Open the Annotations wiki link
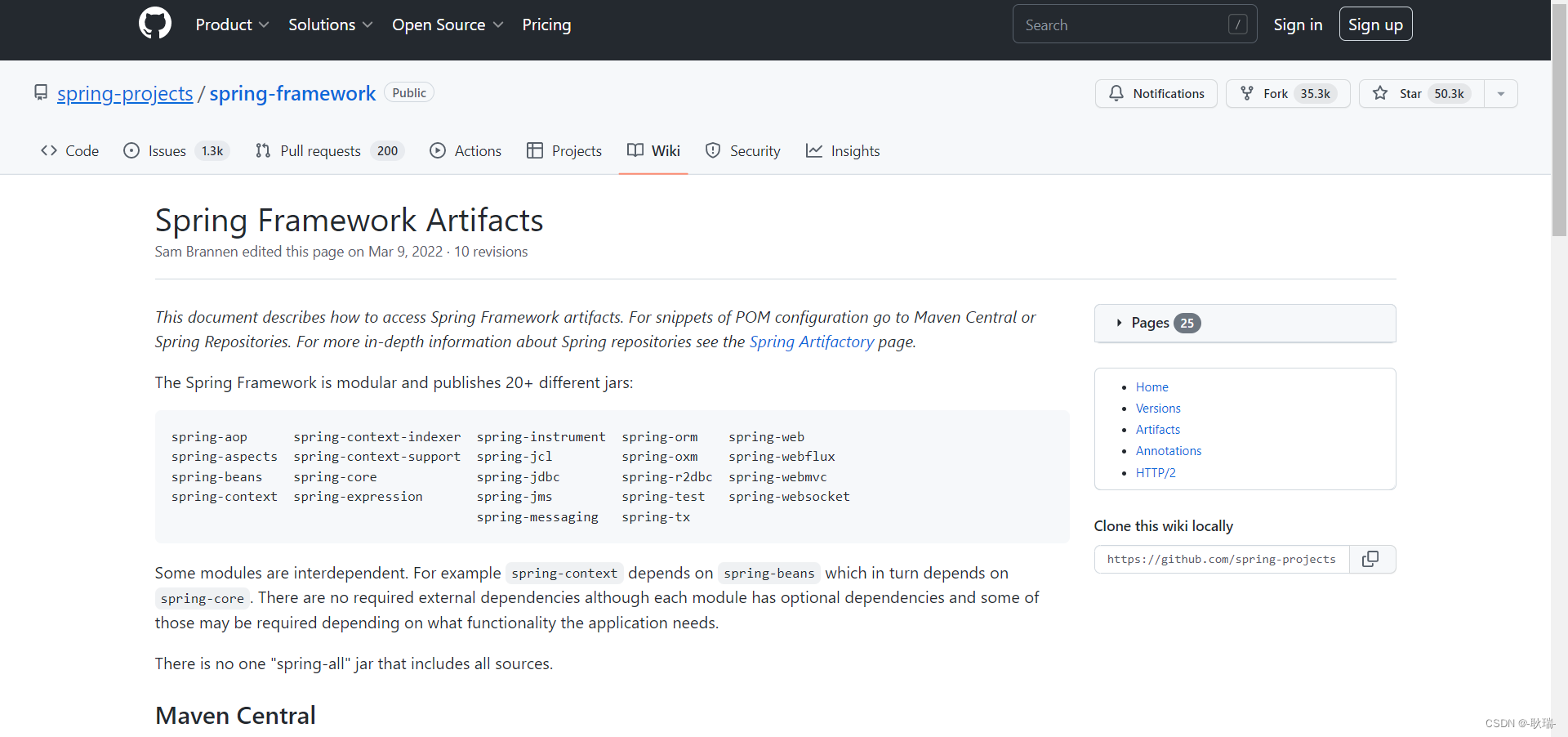Image resolution: width=1568 pixels, height=737 pixels. [1169, 451]
